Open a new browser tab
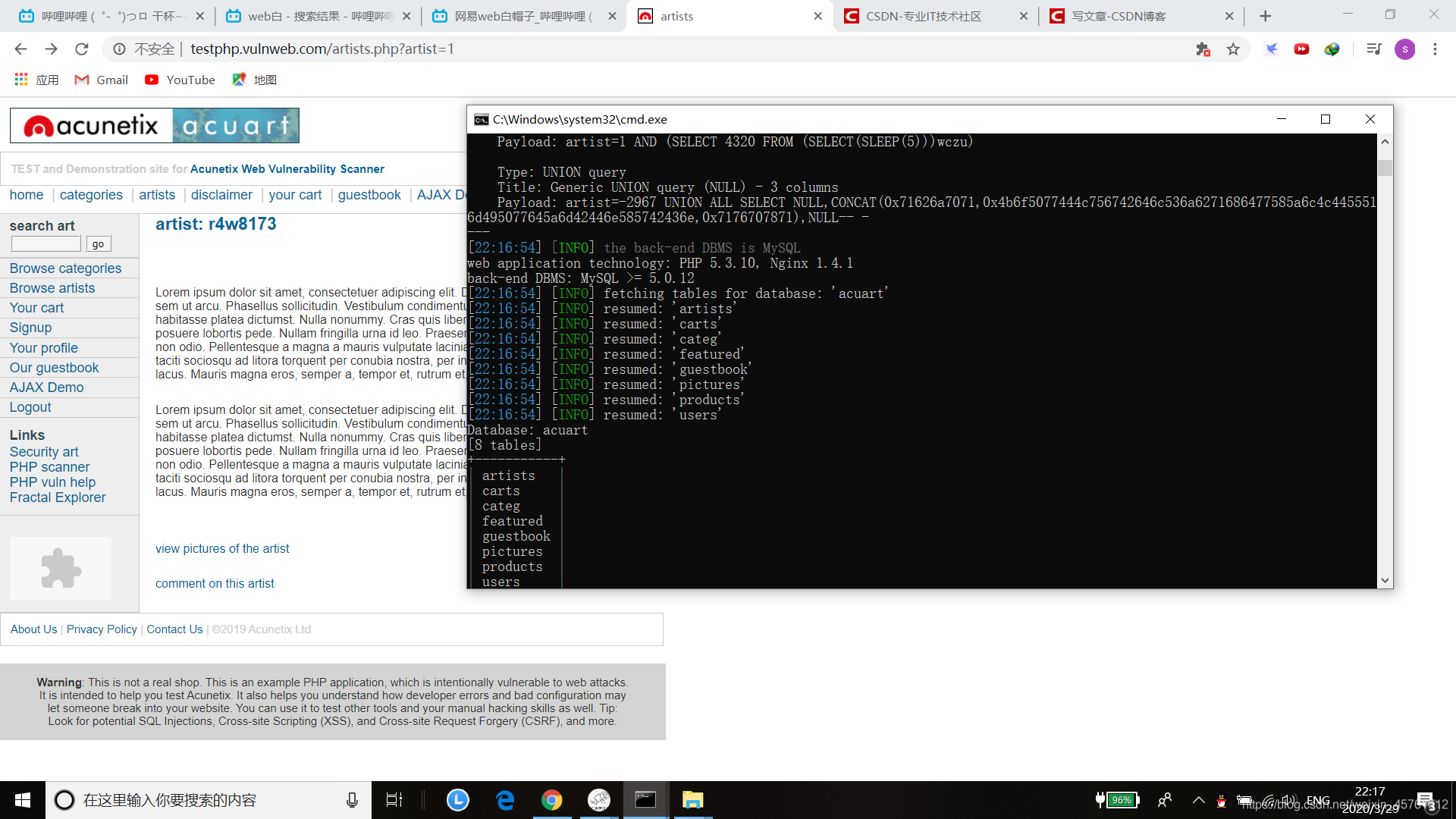 tap(1265, 16)
